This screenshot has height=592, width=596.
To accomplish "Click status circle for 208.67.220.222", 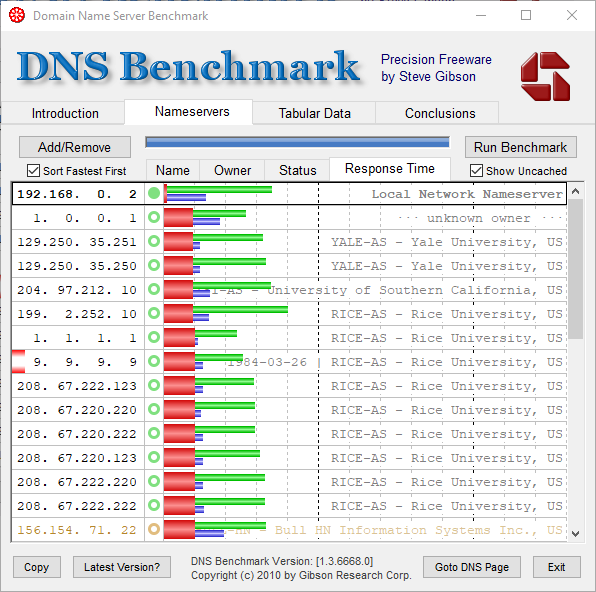I will [154, 433].
